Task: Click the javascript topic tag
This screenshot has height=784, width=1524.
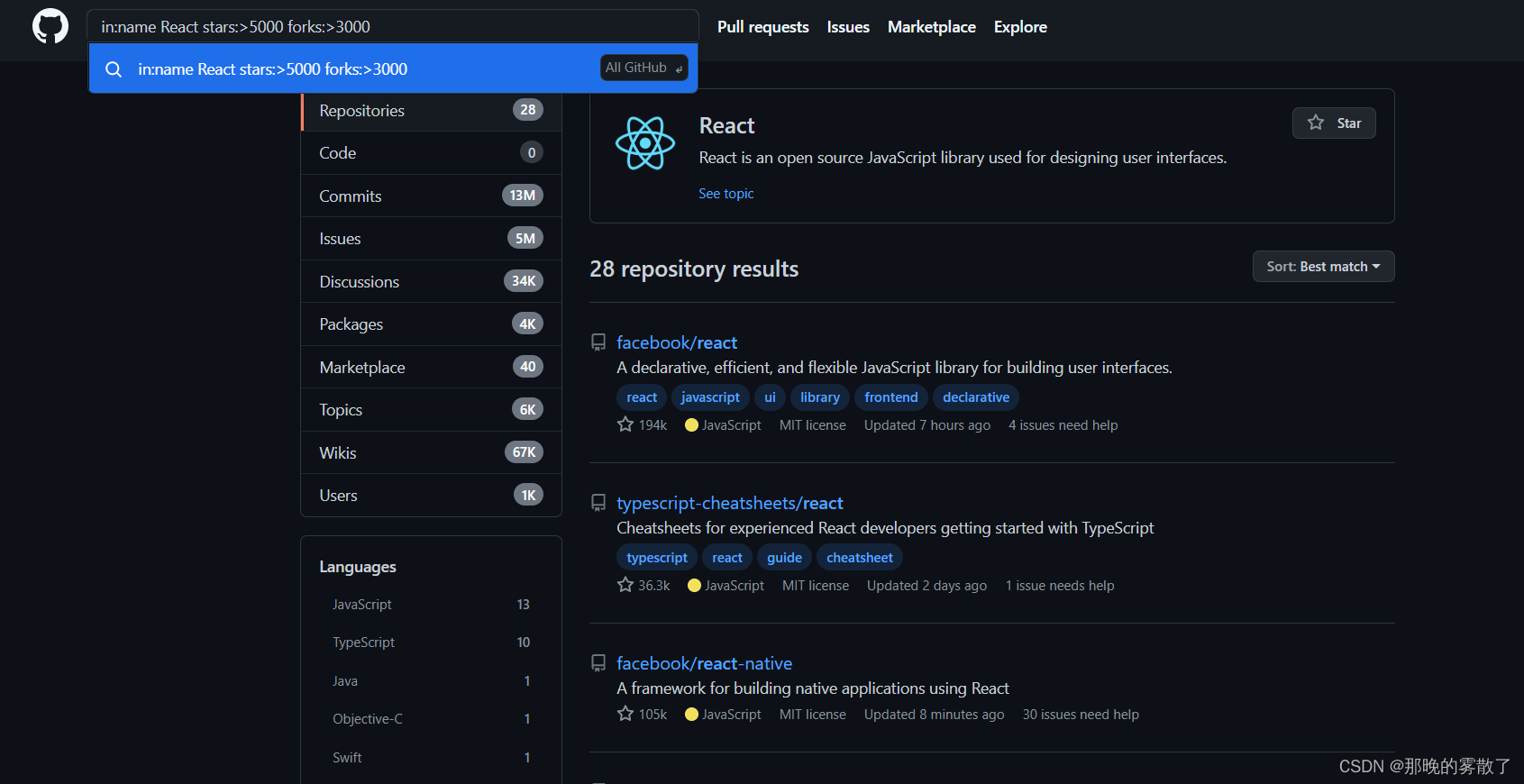Action: point(710,397)
